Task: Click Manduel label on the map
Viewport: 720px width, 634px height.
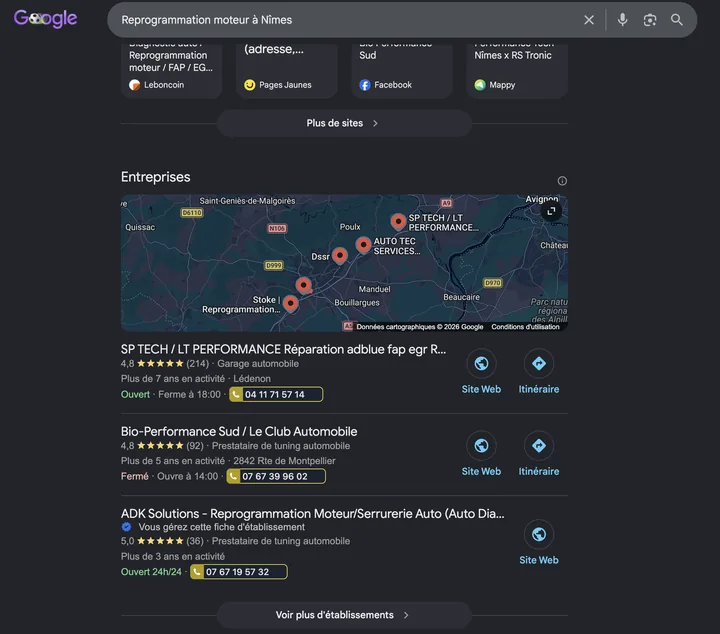Action: click(374, 289)
